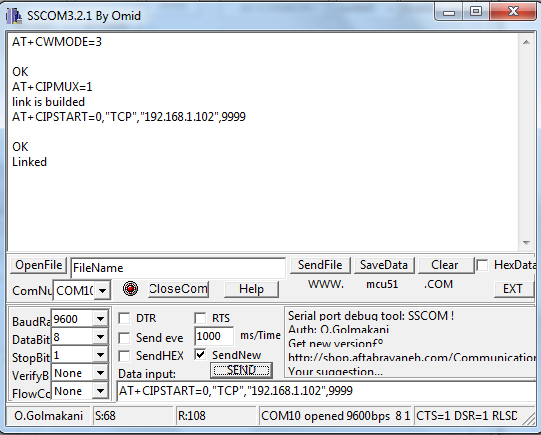The height and width of the screenshot is (435, 541).
Task: Click the window resize grip in status bar
Action: 528,418
